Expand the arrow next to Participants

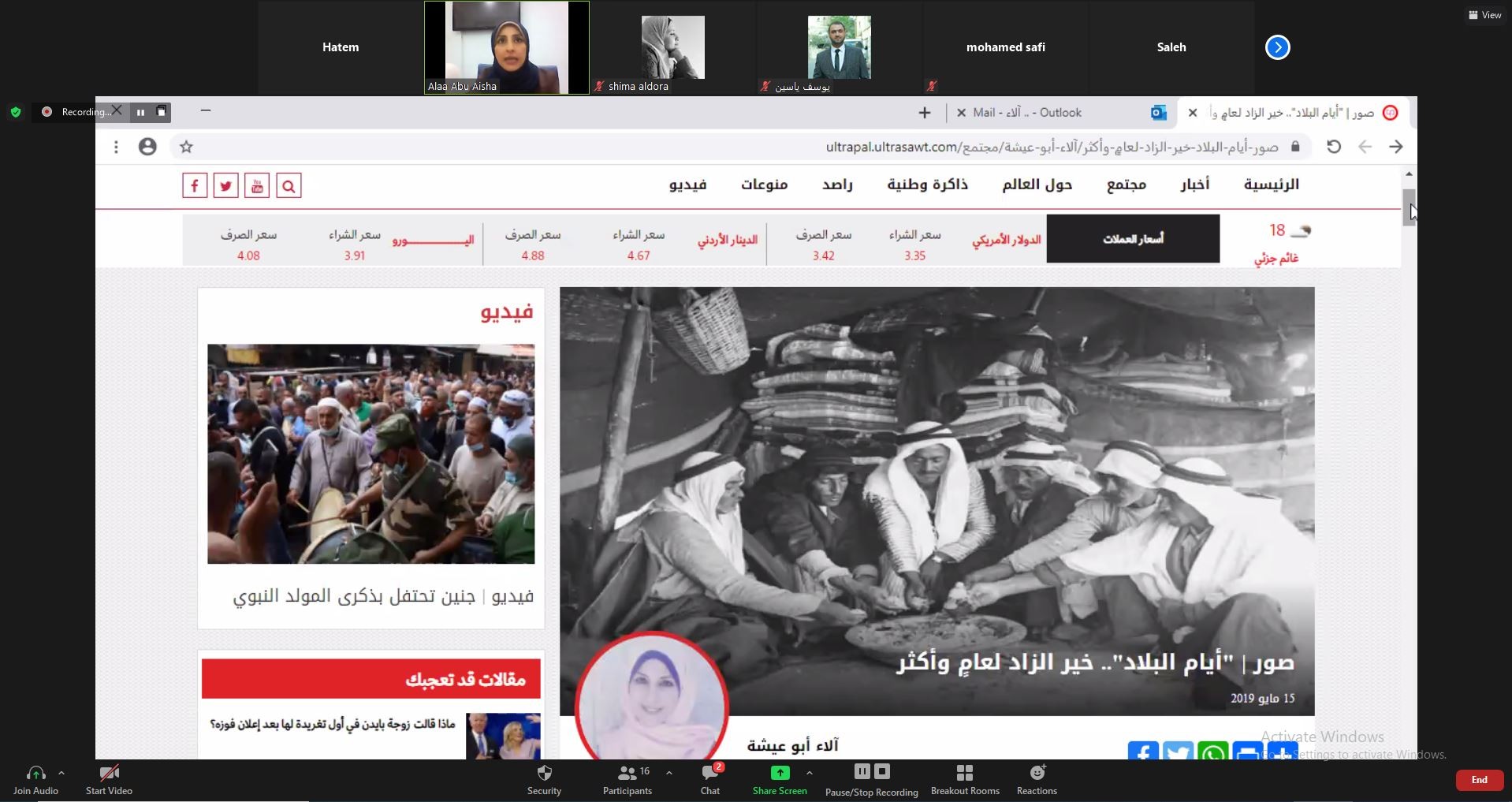[669, 773]
